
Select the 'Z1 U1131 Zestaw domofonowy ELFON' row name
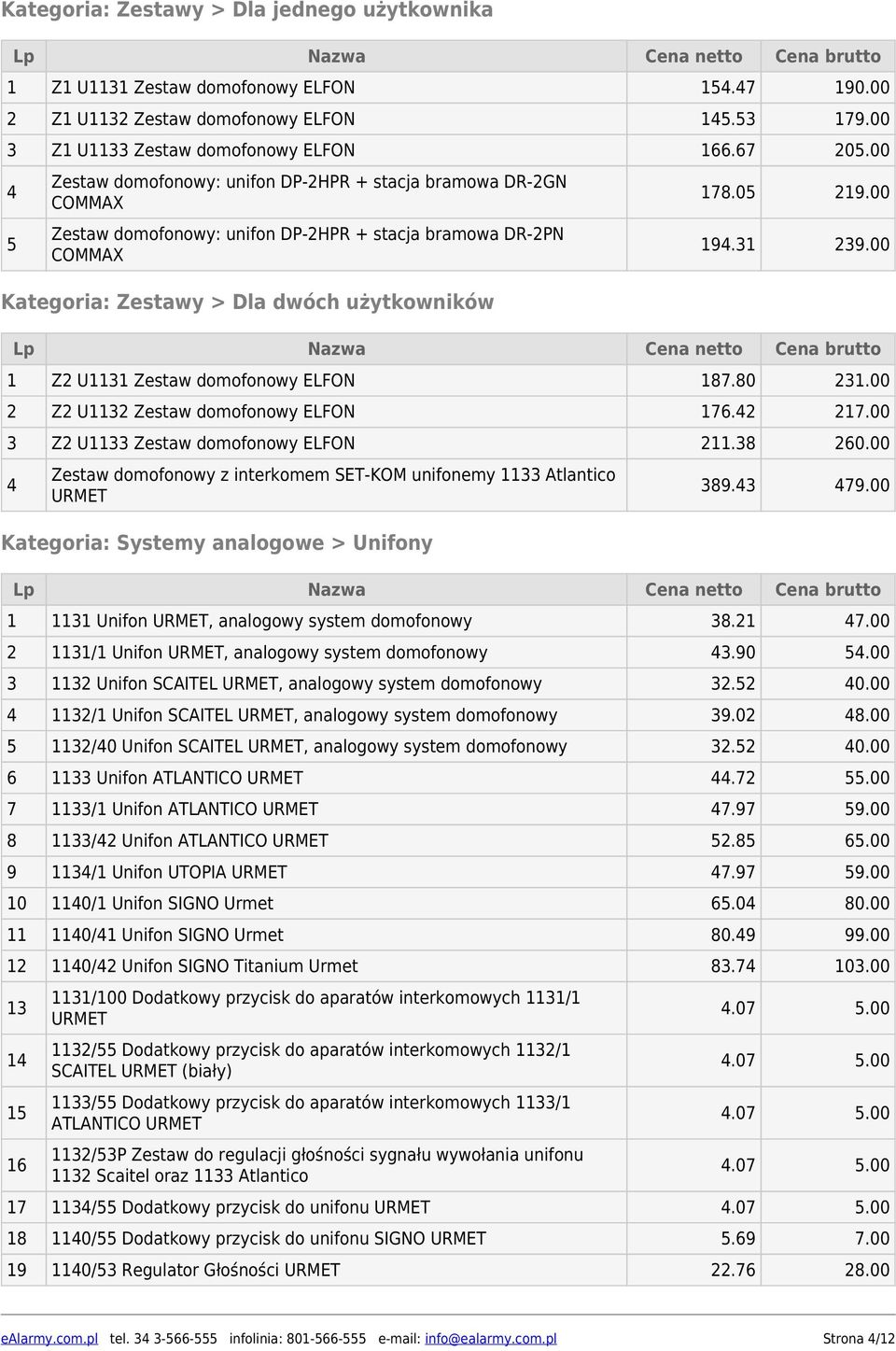coord(203,88)
